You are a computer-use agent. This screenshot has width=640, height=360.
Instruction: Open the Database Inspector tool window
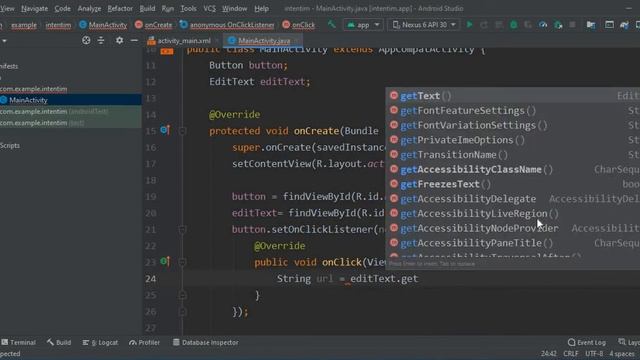pyautogui.click(x=205, y=342)
